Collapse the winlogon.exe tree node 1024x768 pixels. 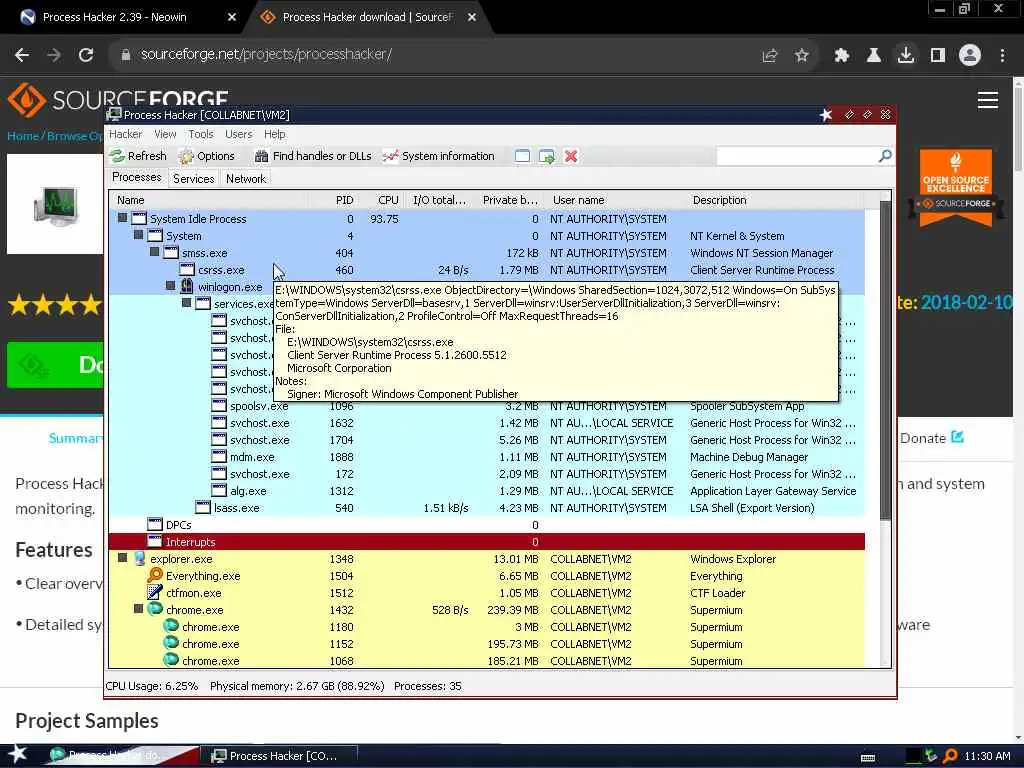170,286
